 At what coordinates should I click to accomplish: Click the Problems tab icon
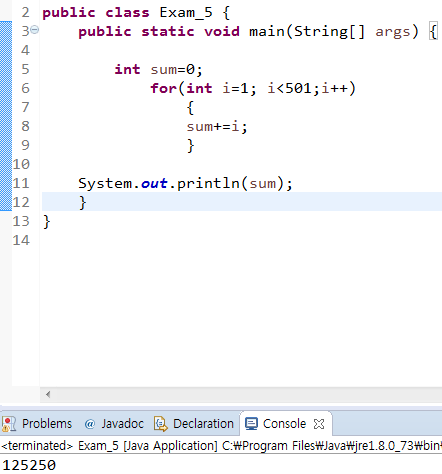pyautogui.click(x=9, y=424)
